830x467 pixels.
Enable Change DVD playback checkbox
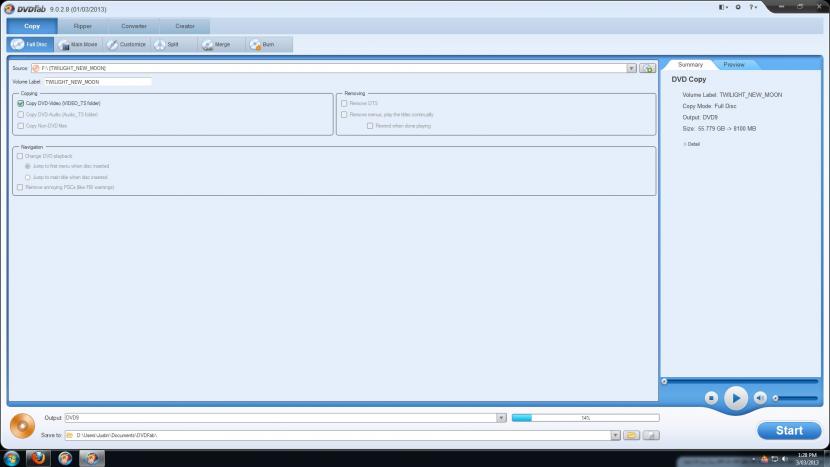pos(20,156)
